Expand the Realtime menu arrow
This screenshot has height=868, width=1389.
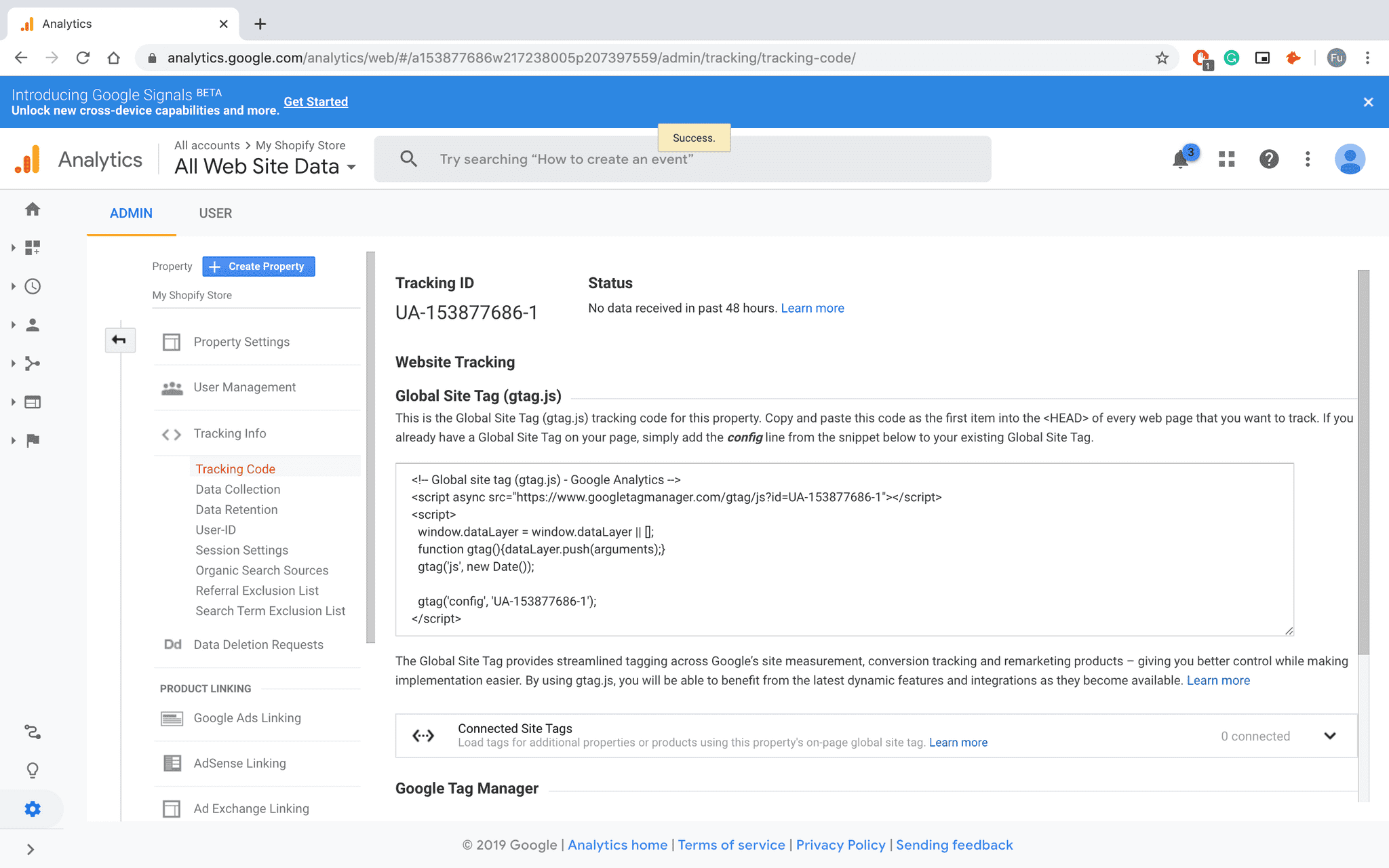(x=13, y=286)
